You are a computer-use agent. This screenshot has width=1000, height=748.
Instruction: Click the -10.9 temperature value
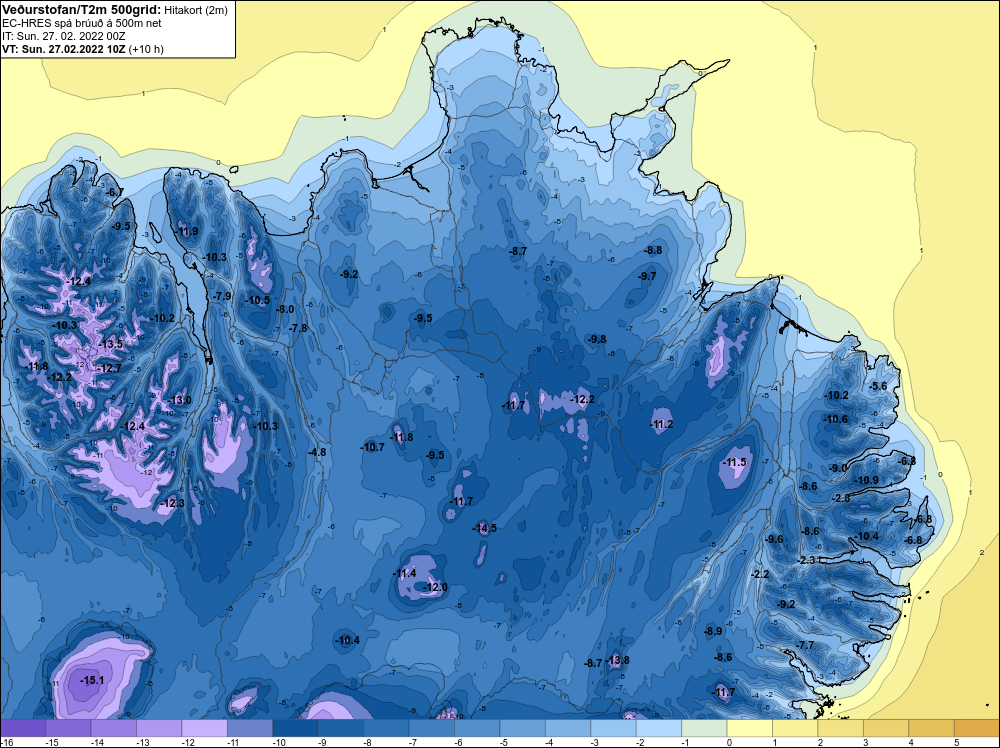coord(867,481)
